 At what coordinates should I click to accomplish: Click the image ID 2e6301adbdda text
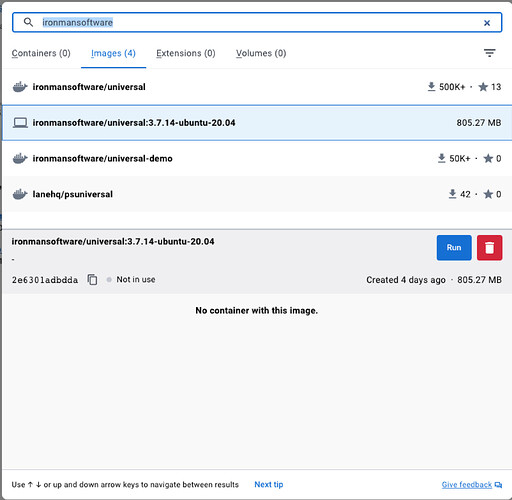point(45,280)
